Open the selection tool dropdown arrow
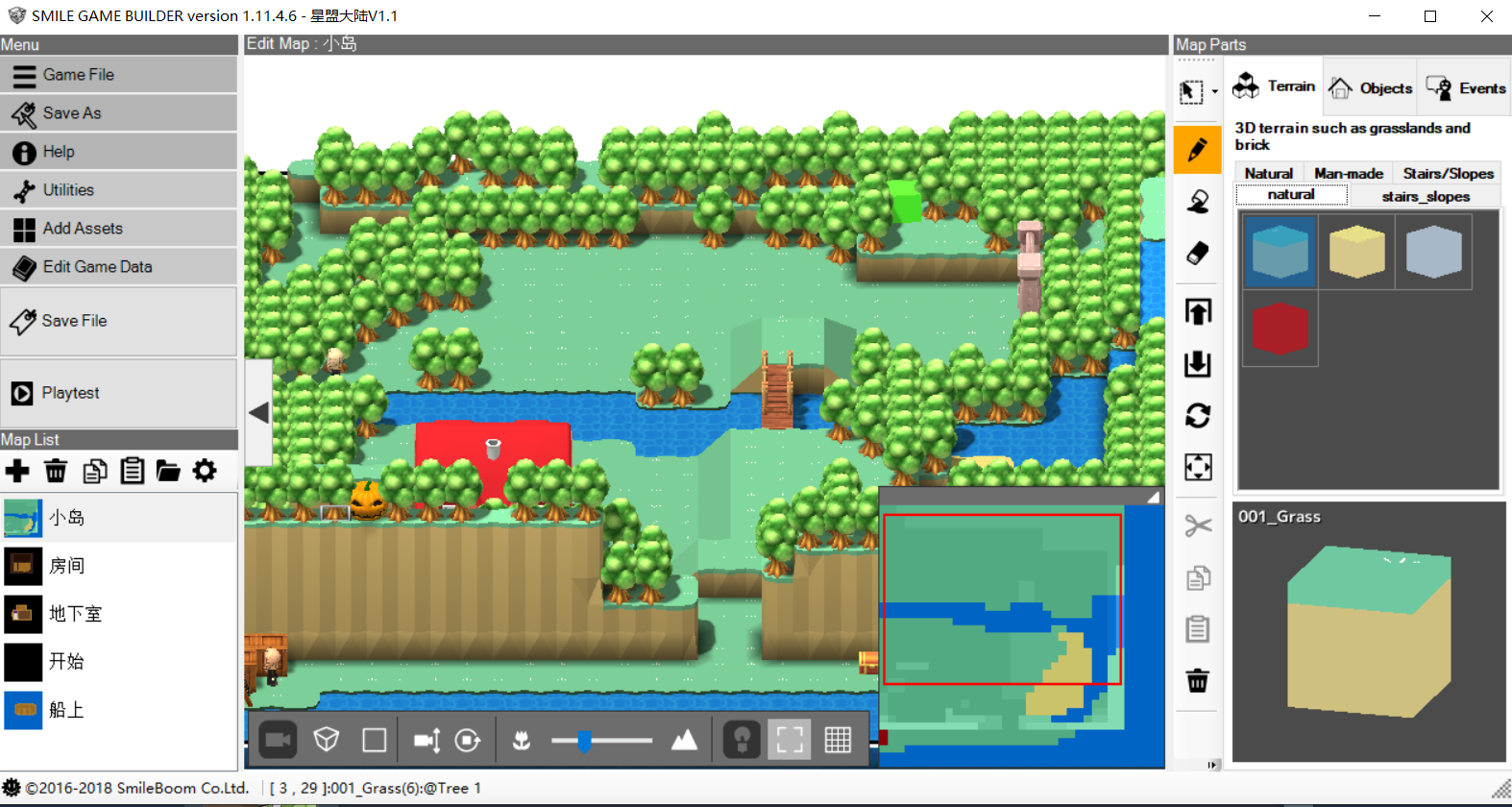1512x807 pixels. pos(1215,92)
